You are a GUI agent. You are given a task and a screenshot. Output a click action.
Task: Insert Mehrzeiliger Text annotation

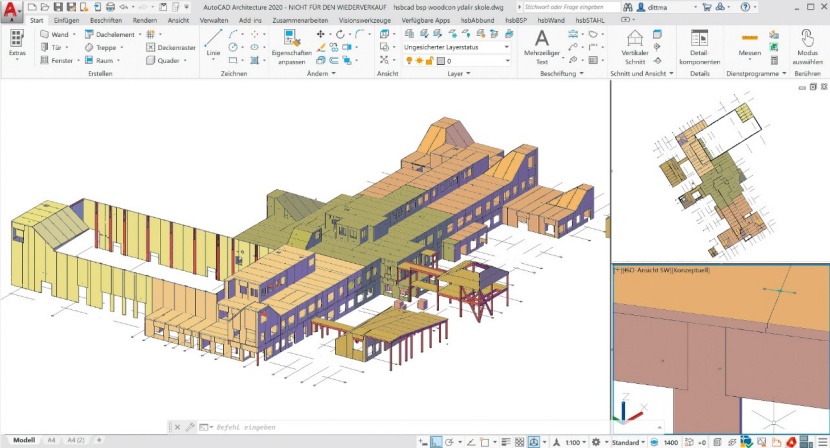(x=541, y=45)
